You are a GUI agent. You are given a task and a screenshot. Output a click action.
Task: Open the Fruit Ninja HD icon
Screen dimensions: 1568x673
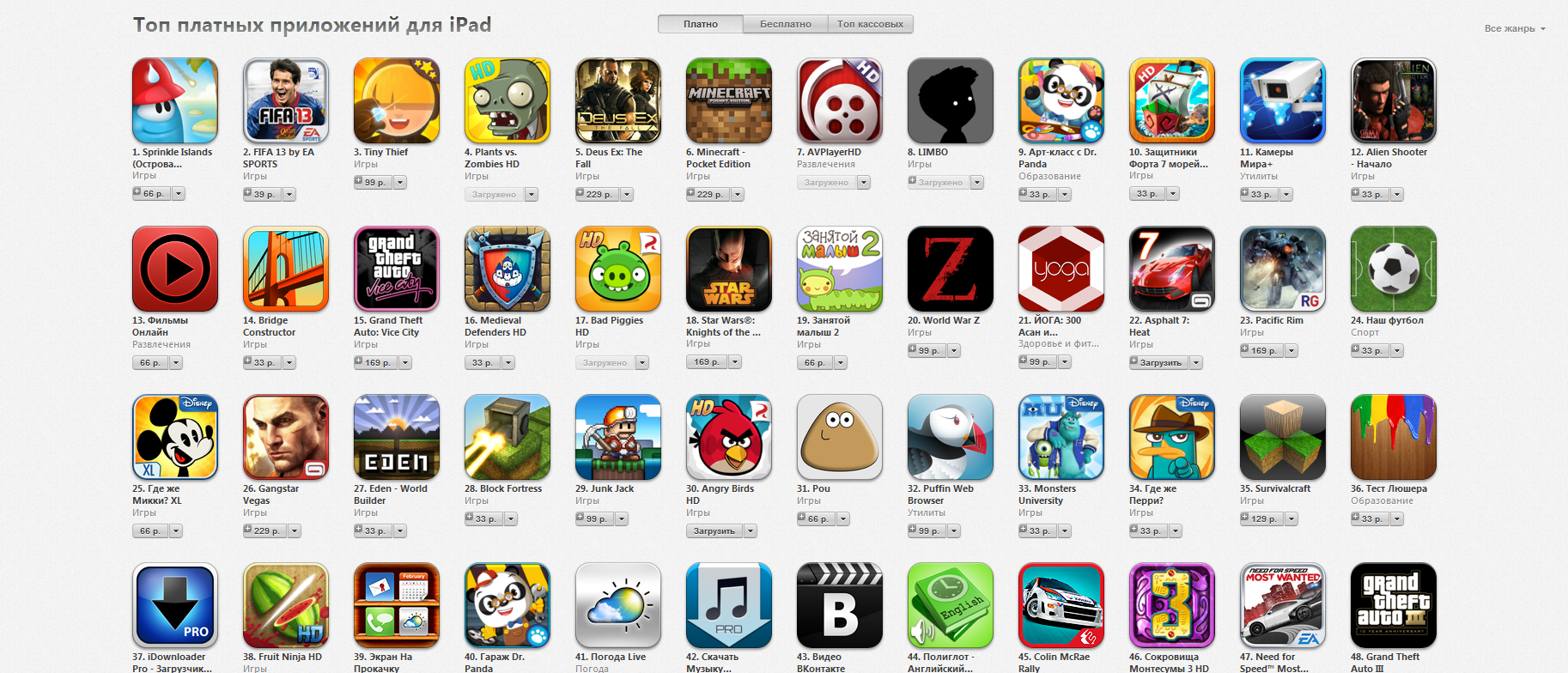[x=285, y=605]
